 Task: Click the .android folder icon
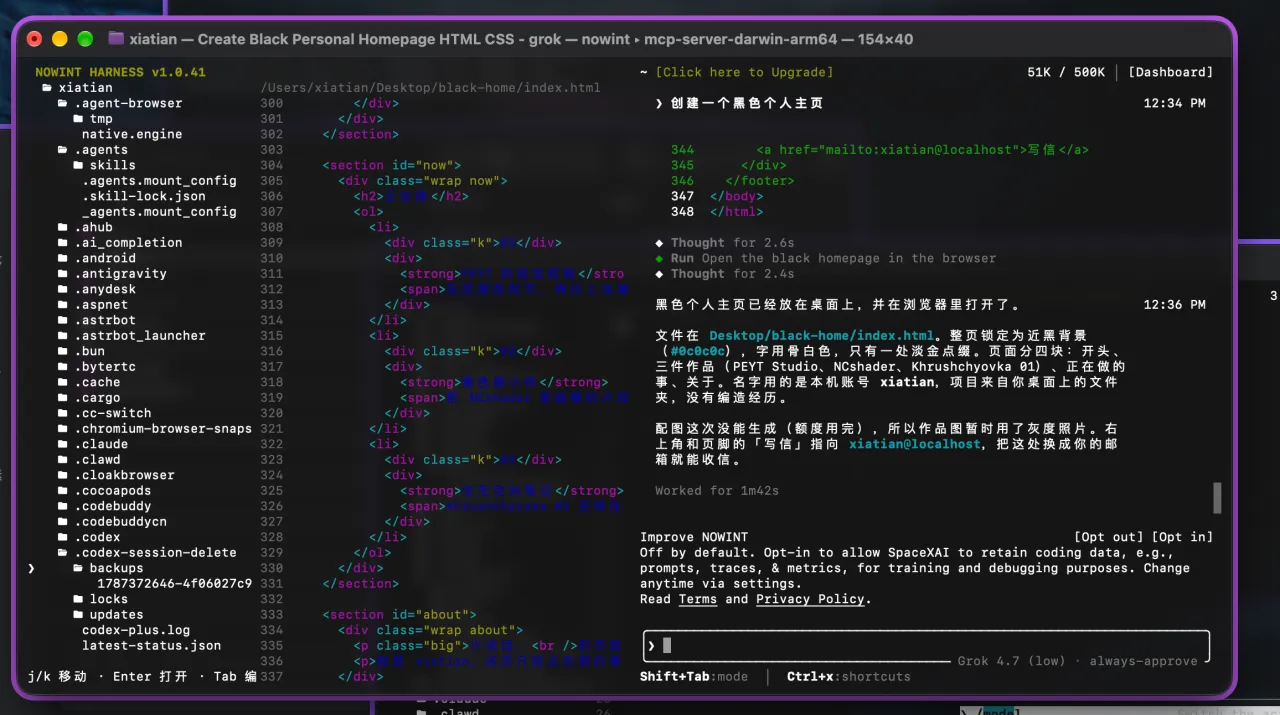tap(63, 258)
